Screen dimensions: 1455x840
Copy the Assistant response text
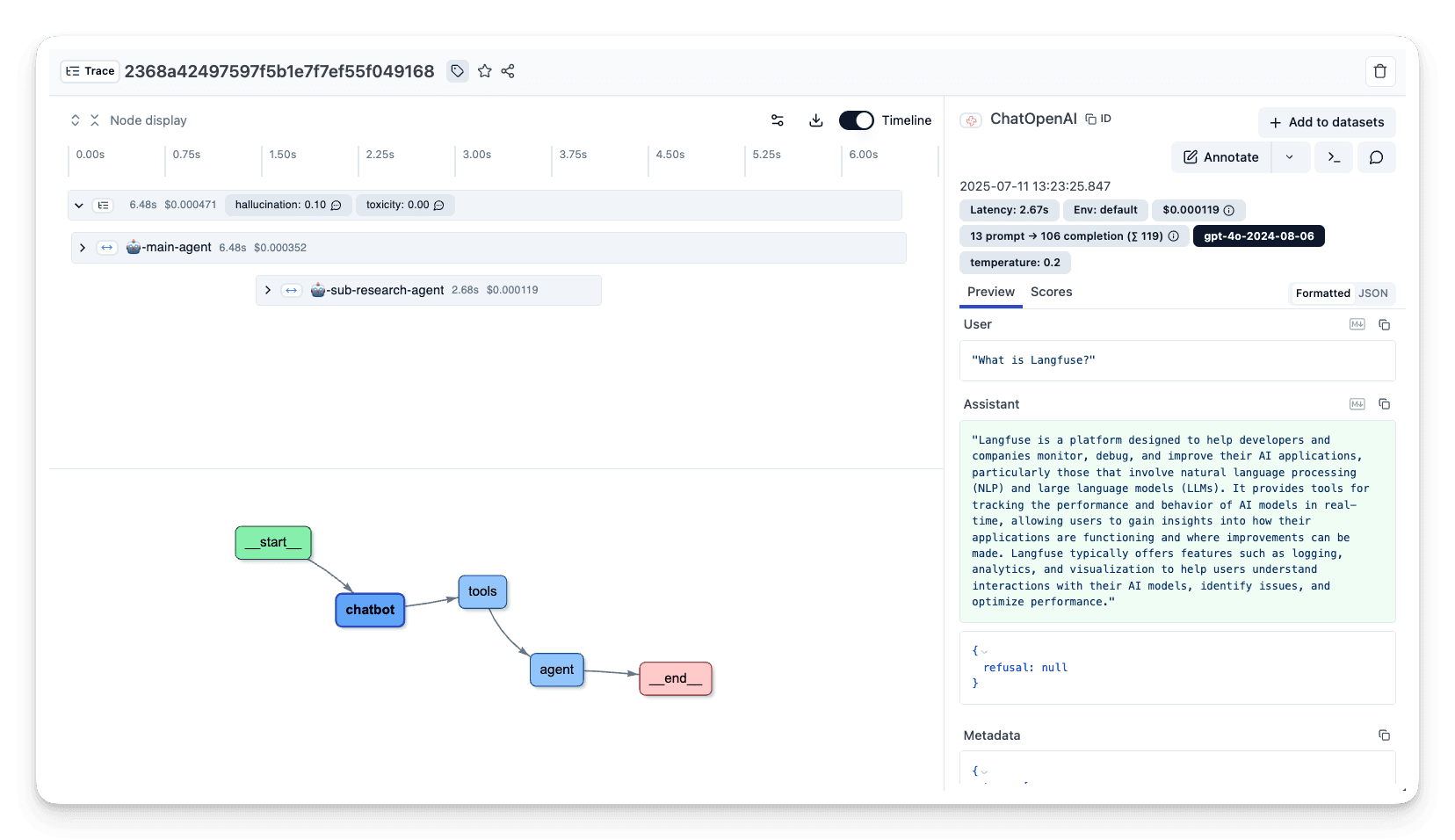click(1385, 403)
